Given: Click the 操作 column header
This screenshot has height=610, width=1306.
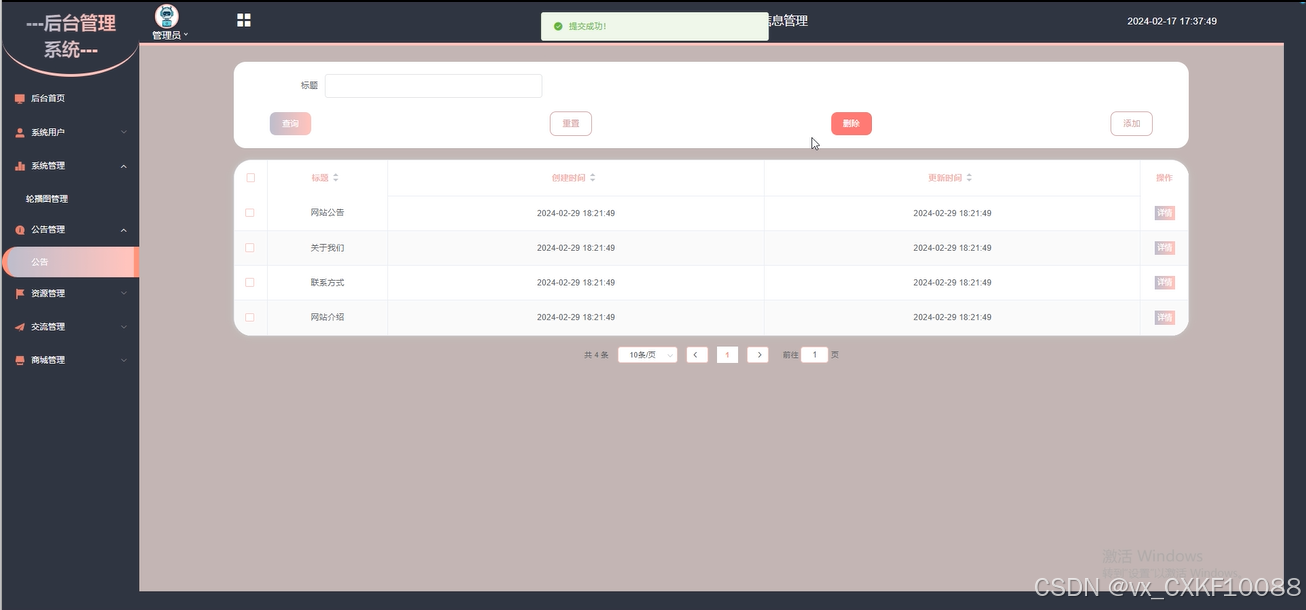Looking at the screenshot, I should pyautogui.click(x=1164, y=178).
